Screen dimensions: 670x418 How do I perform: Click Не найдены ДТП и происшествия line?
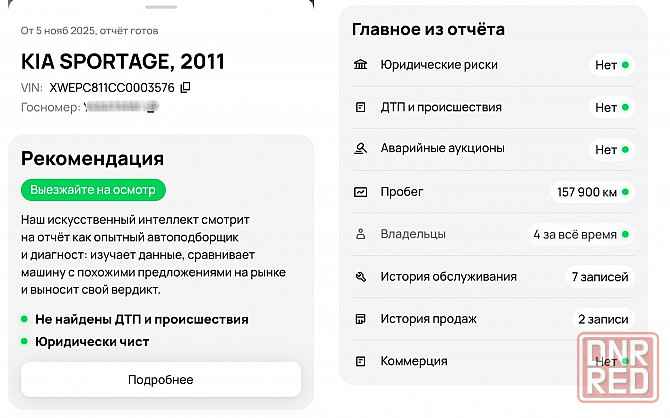[142, 319]
